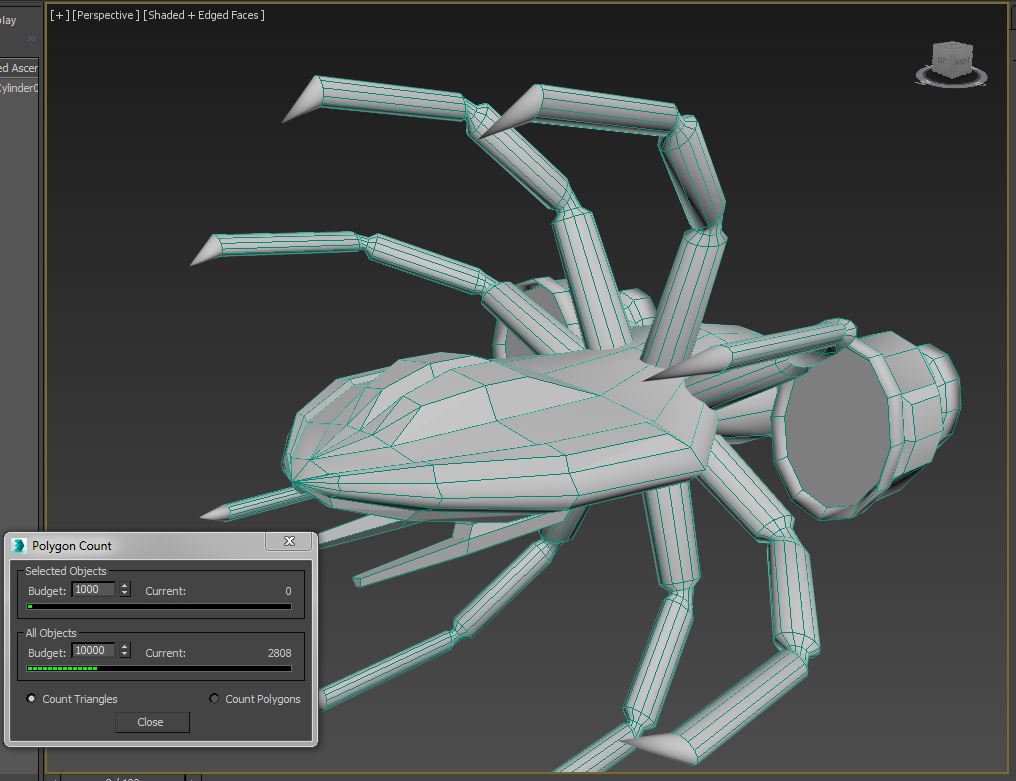This screenshot has height=781, width=1016.
Task: Edit the Selected Objects budget field showing 1000
Action: (94, 589)
